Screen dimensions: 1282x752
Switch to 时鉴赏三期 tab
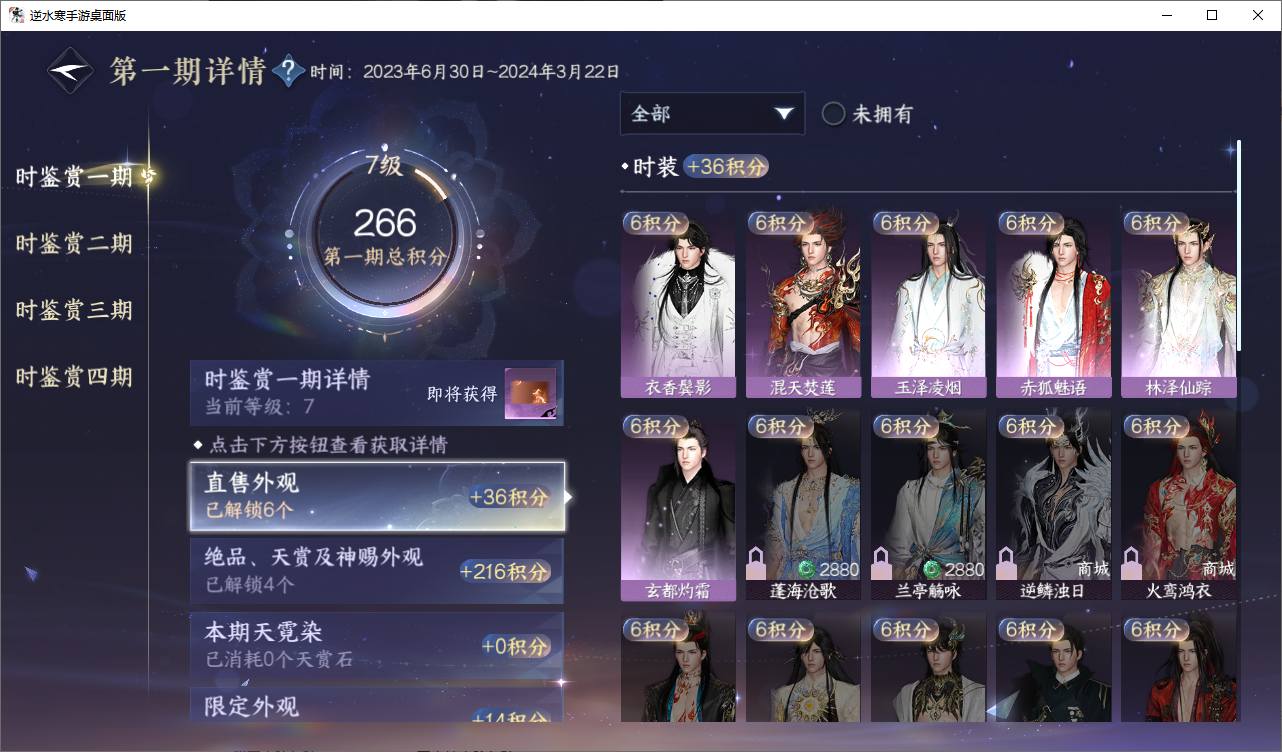click(x=74, y=310)
